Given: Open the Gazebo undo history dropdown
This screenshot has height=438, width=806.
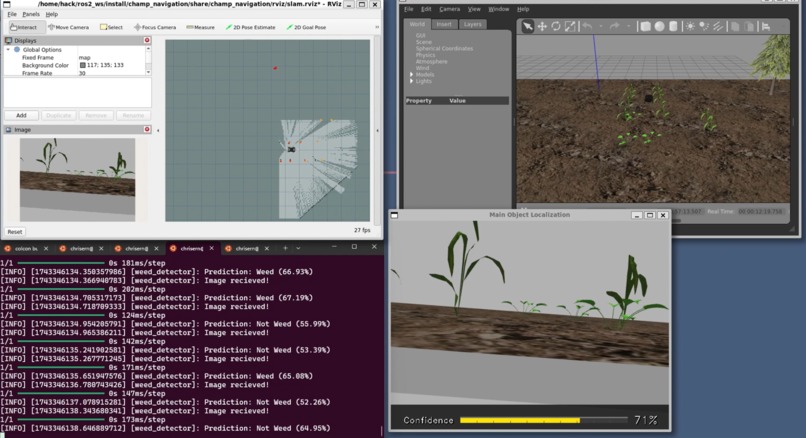Looking at the screenshot, I should [600, 26].
